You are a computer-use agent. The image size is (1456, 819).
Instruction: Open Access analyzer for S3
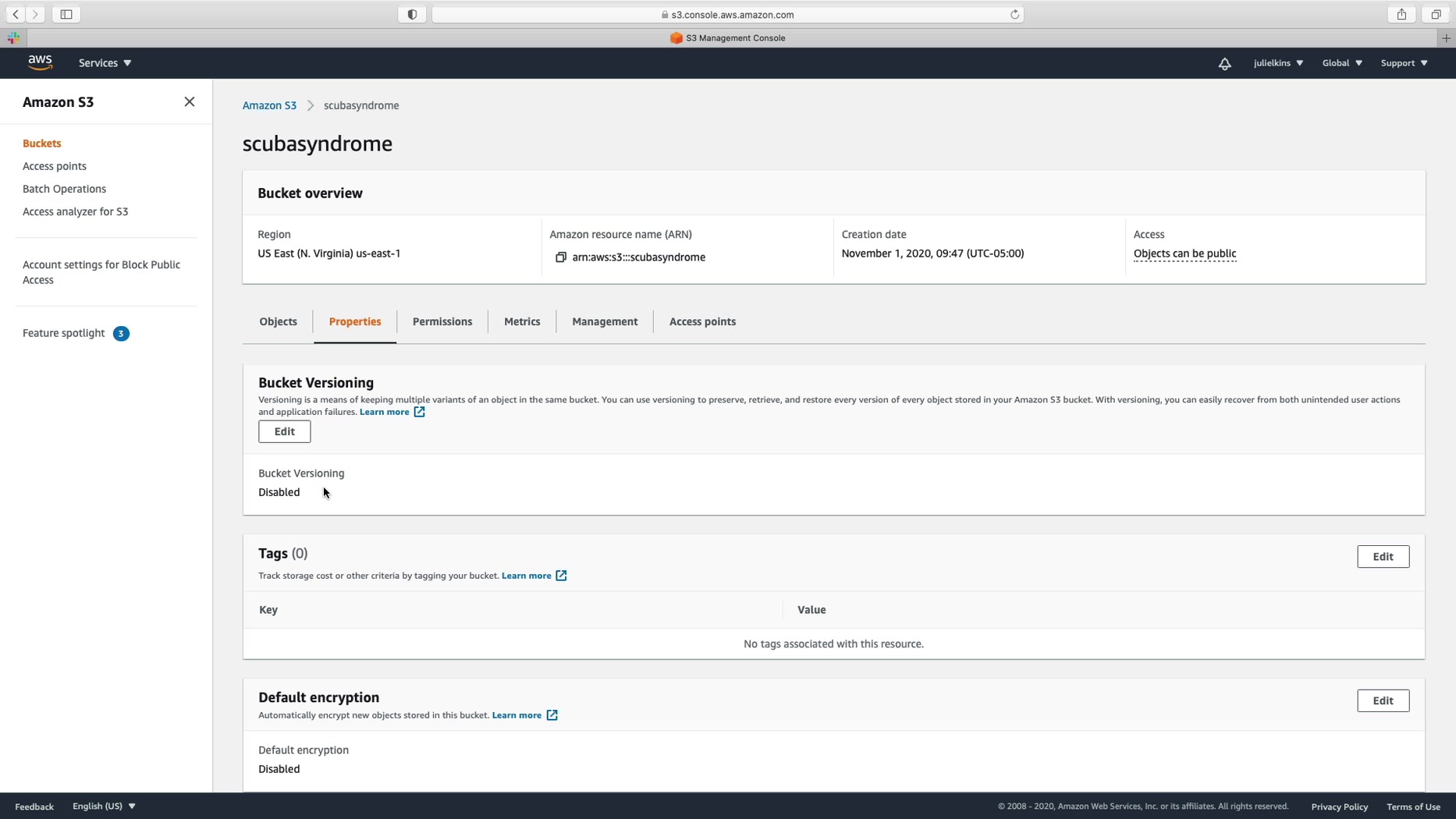coord(75,211)
